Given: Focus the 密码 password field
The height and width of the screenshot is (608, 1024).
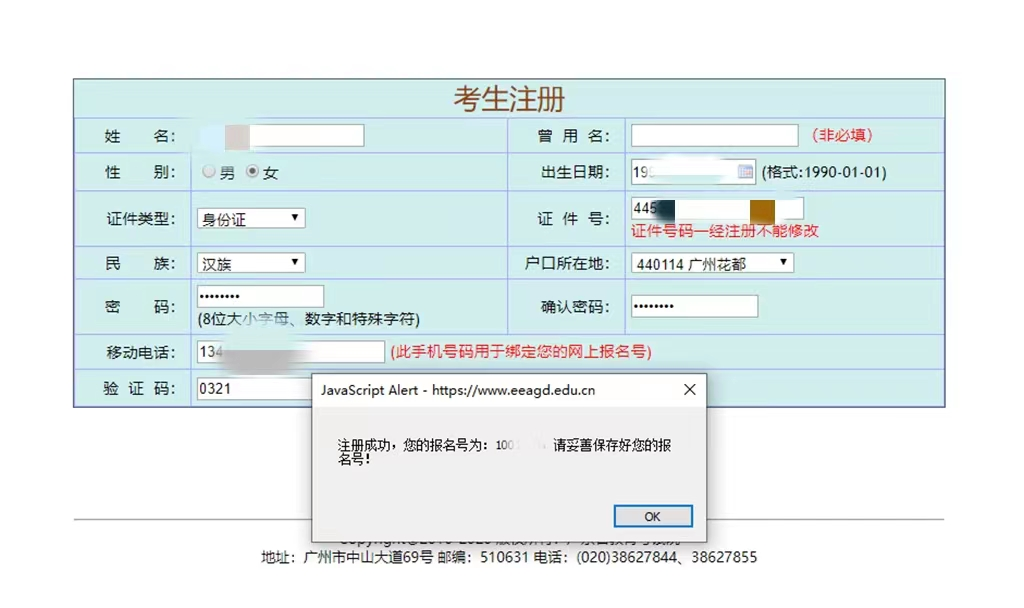Looking at the screenshot, I should [260, 296].
